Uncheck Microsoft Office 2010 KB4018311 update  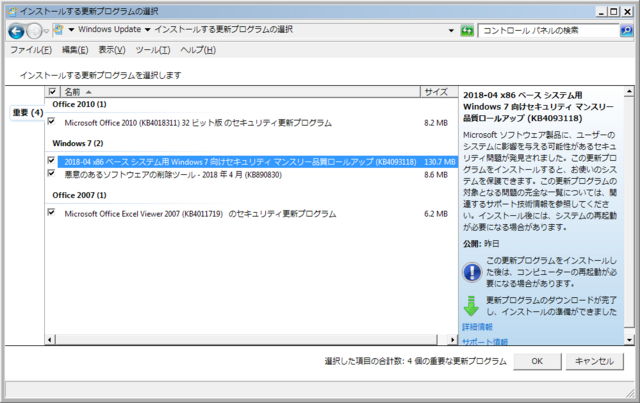click(x=51, y=121)
